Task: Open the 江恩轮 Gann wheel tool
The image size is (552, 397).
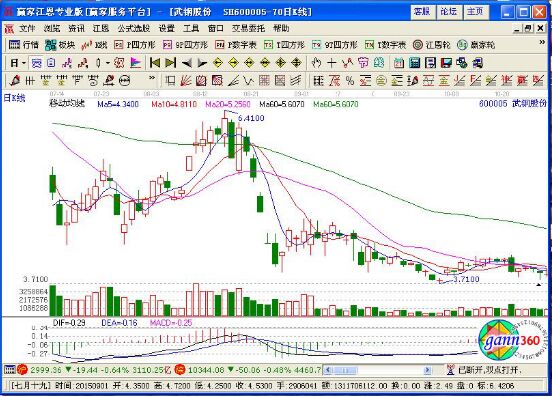Action: tap(432, 45)
